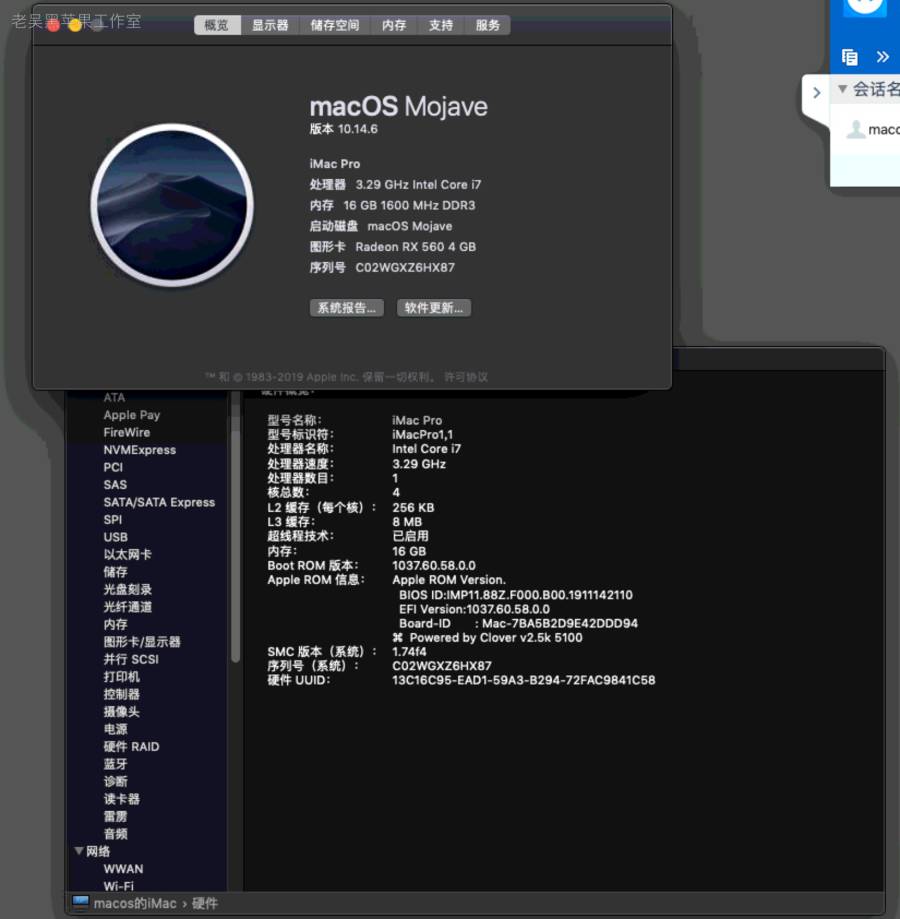The width and height of the screenshot is (900, 919).
Task: Open 电源 in the sidebar
Action: pyautogui.click(x=115, y=729)
